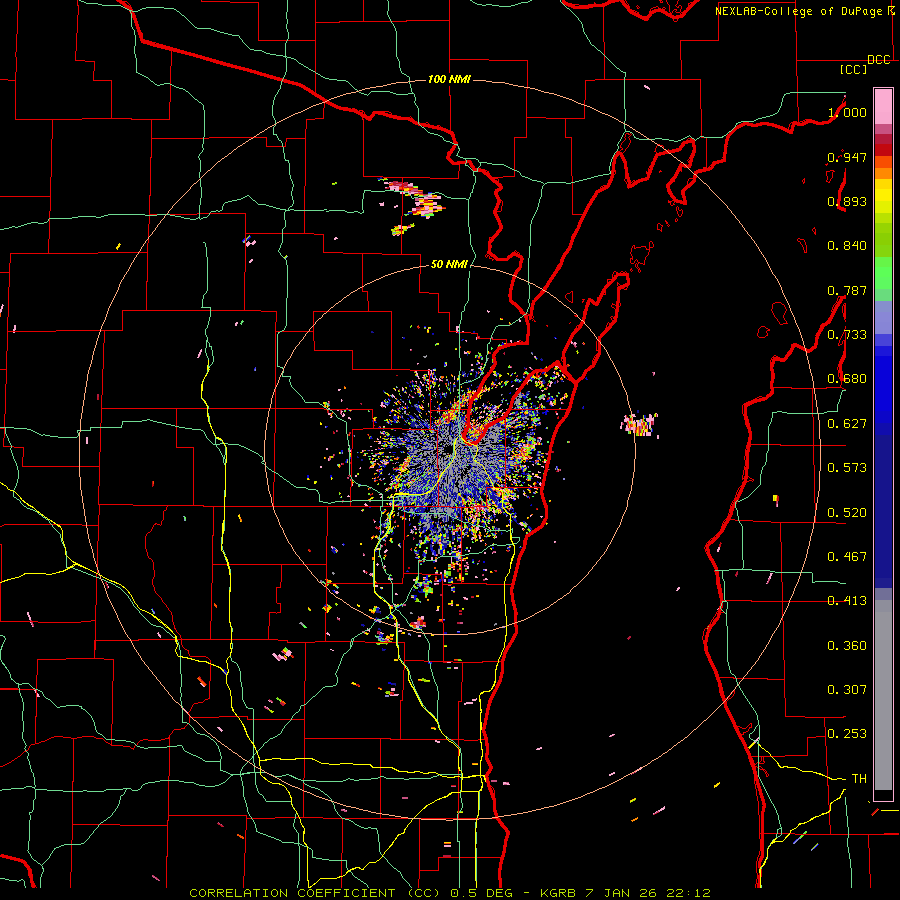Select the 0.893 scale value
This screenshot has width=900, height=900.
[847, 201]
